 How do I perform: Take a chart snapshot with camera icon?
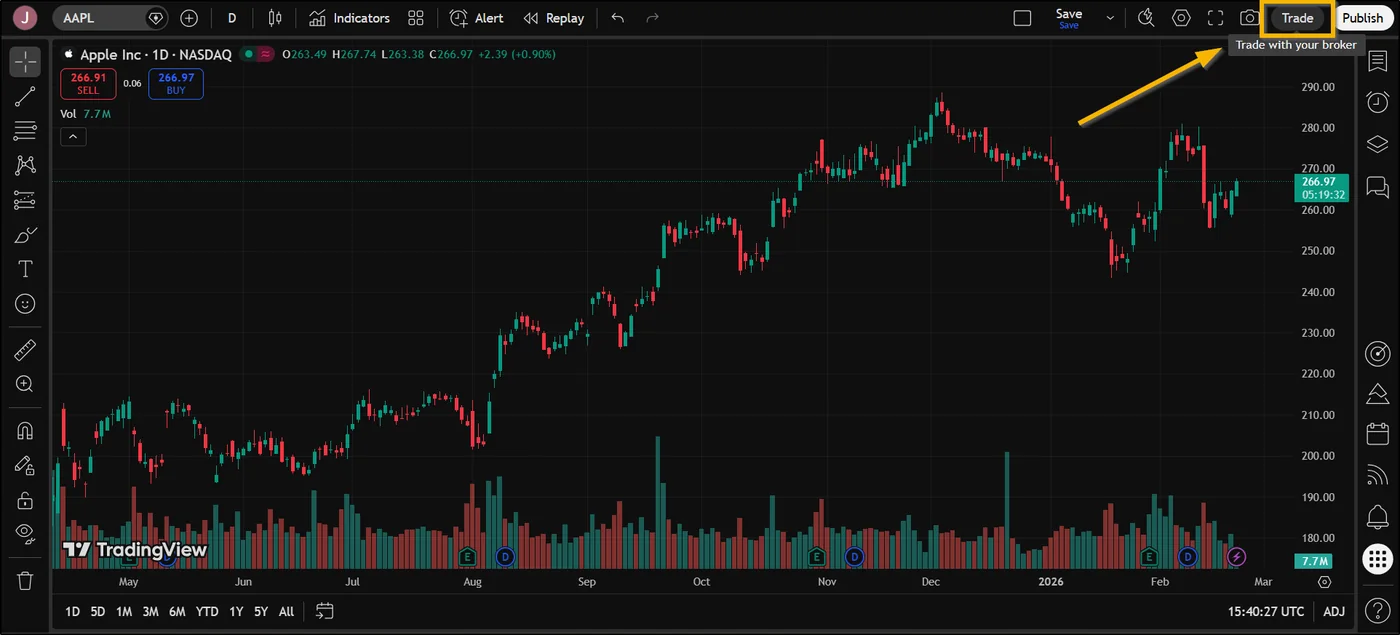coord(1249,18)
